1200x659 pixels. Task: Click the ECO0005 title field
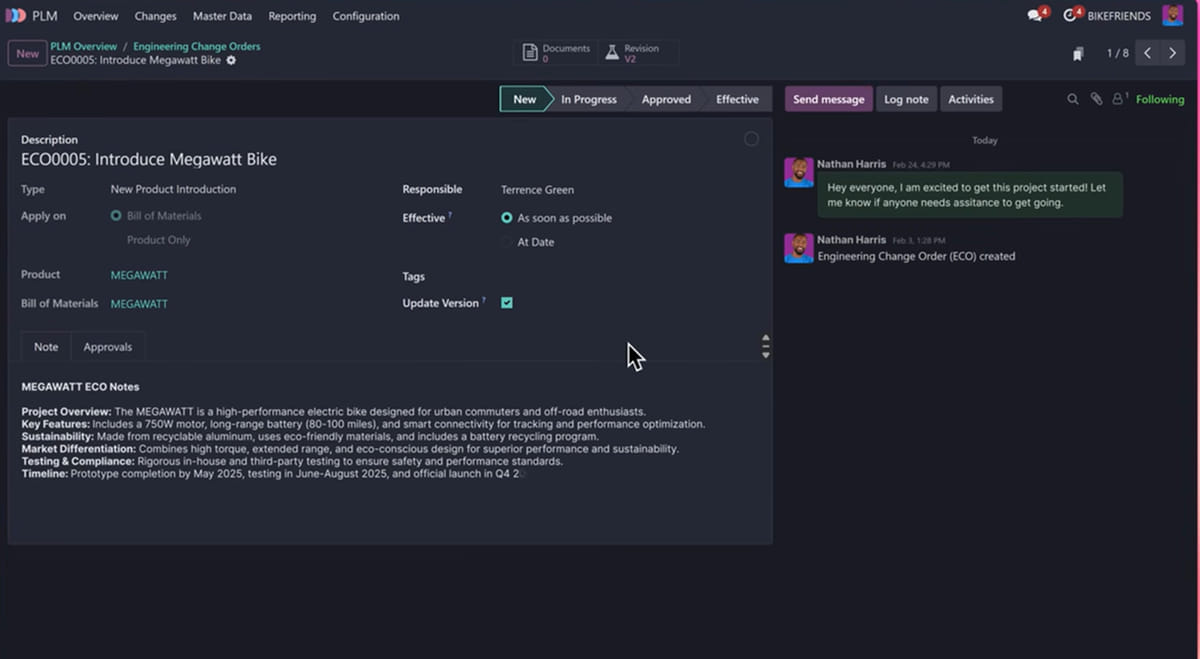[149, 160]
